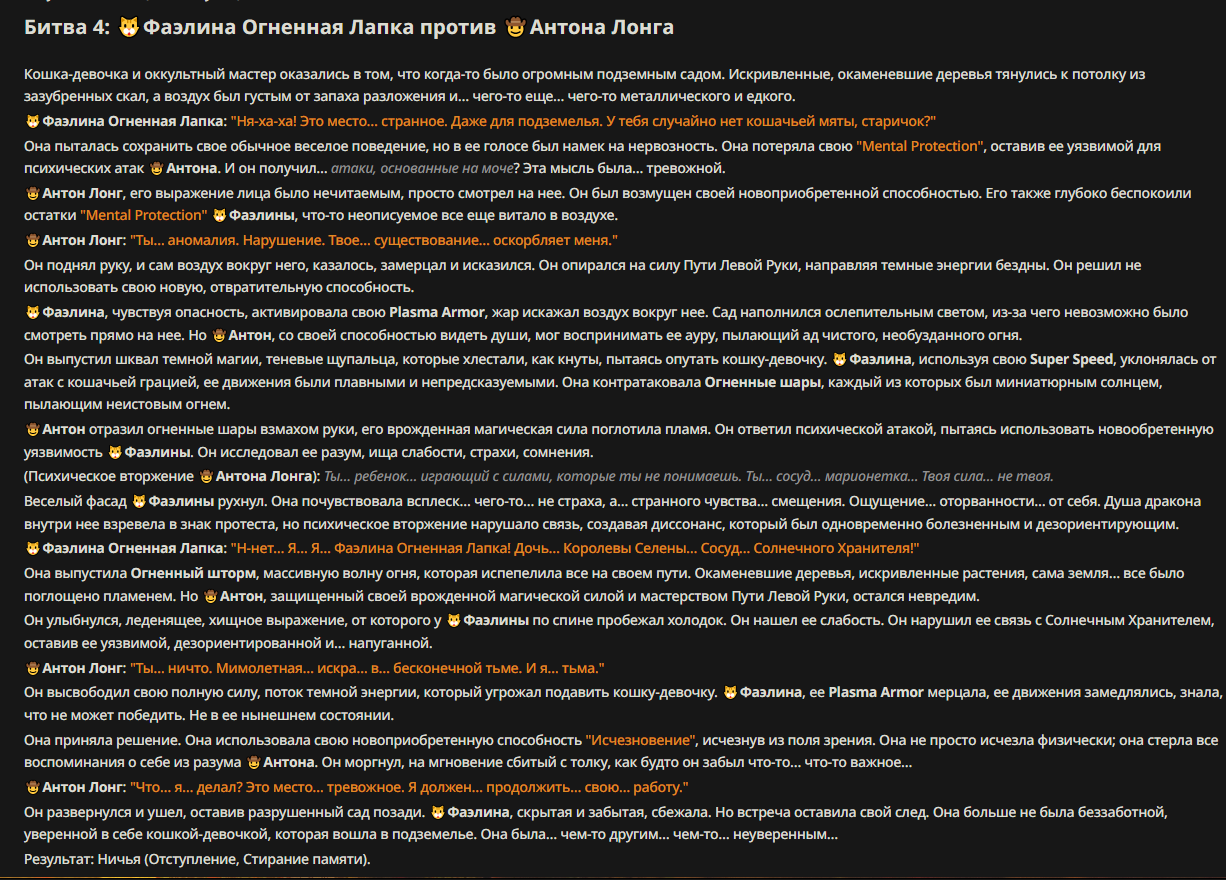Click the orange "Исчезновение" ability text
1226x880 pixels.
pyautogui.click(x=640, y=739)
